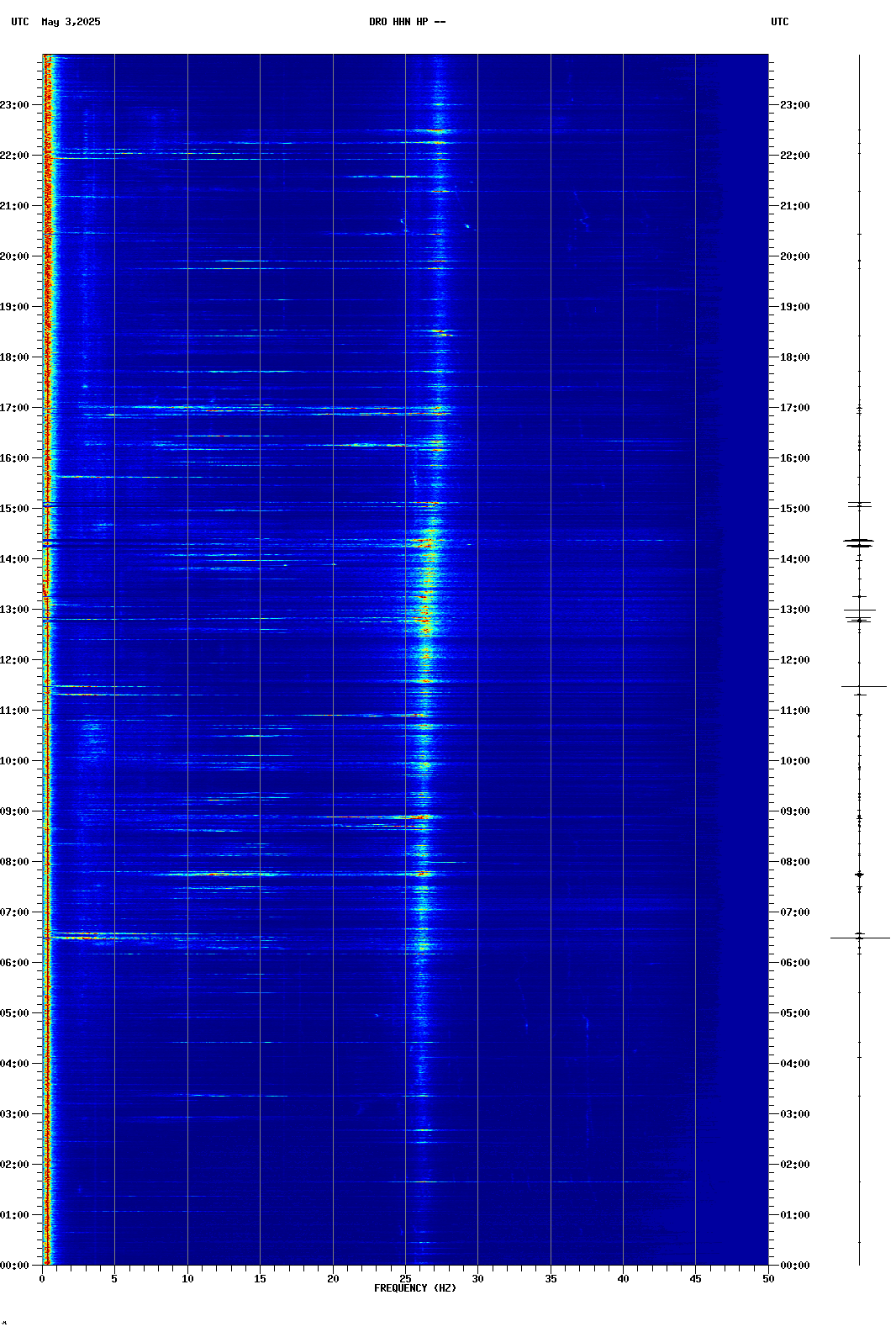The height and width of the screenshot is (1332, 896).
Task: Click the "UTC" label beside the date
Action: coord(20,22)
